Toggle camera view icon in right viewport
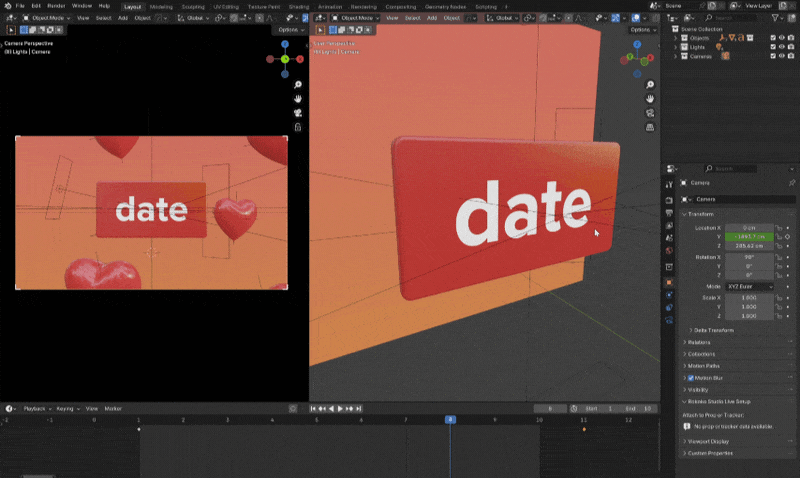This screenshot has height=478, width=800. pyautogui.click(x=651, y=113)
